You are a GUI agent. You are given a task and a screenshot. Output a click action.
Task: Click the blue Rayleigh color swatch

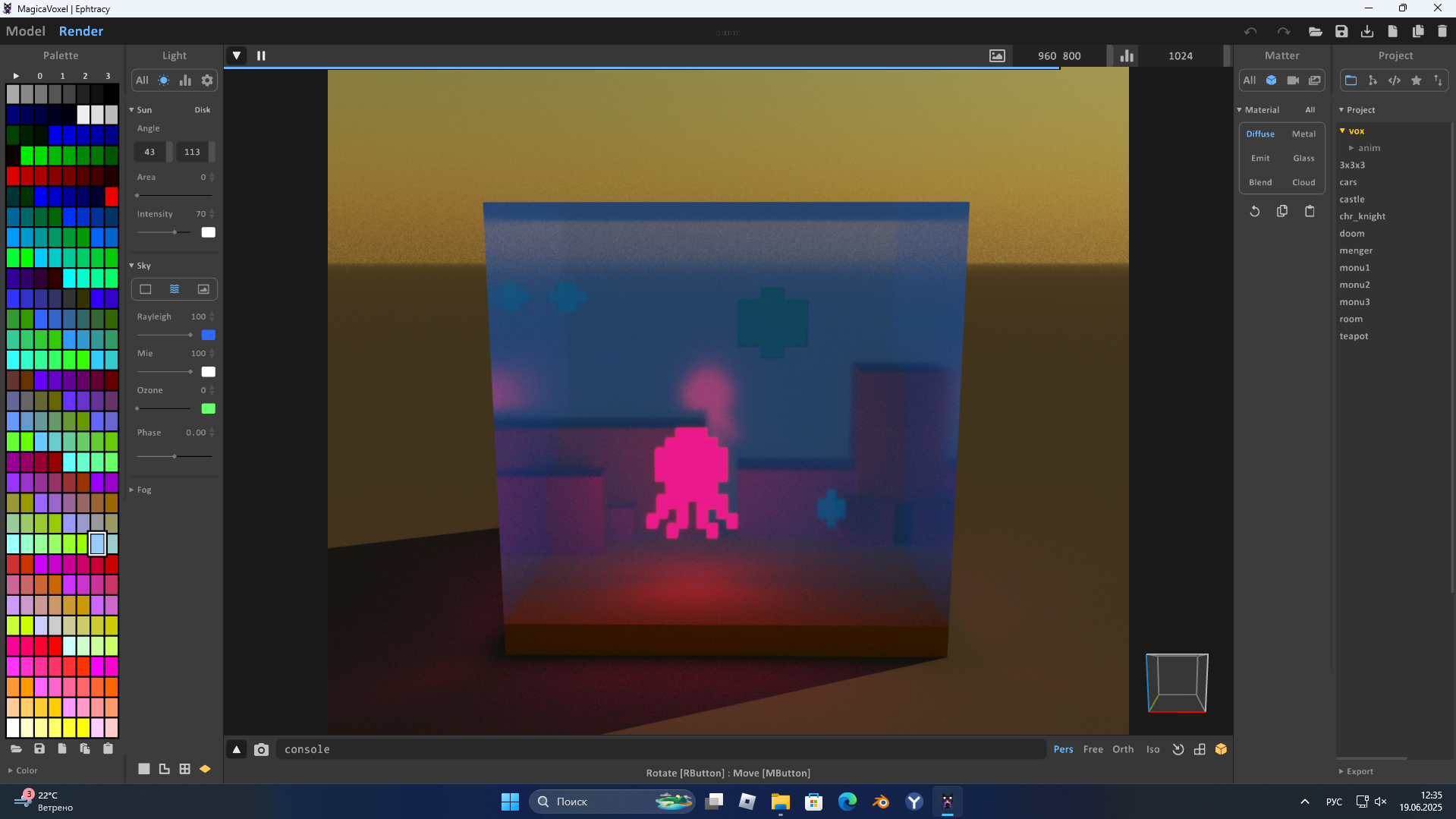coord(208,335)
